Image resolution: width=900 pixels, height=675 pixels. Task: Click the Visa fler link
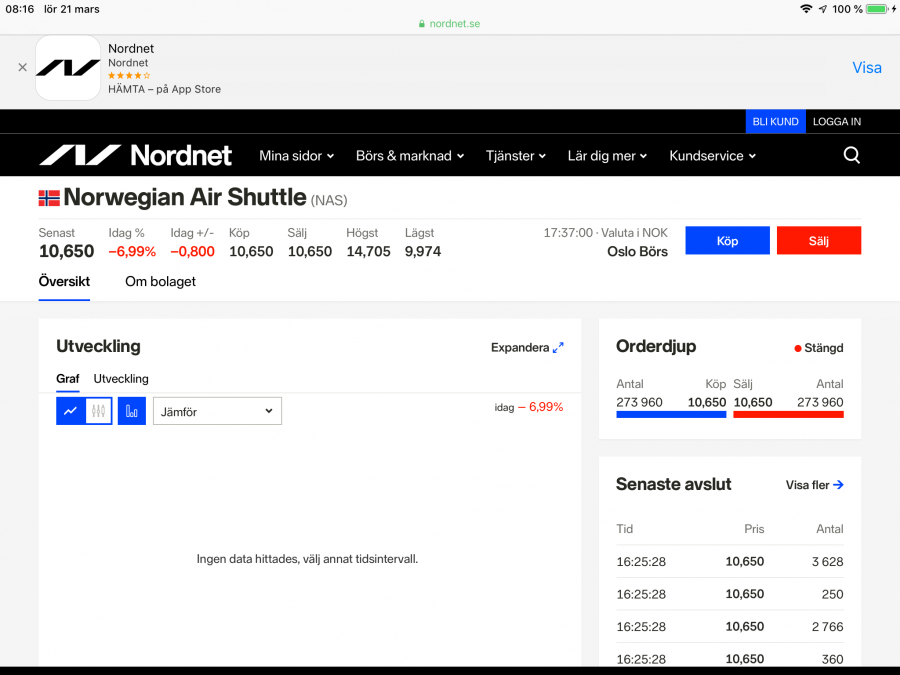[814, 485]
